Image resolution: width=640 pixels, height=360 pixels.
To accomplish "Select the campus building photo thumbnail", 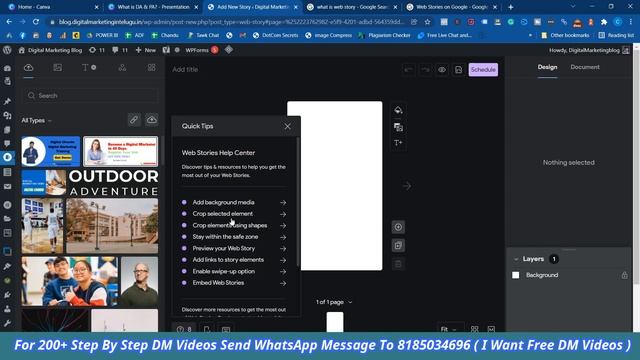I will [112, 226].
